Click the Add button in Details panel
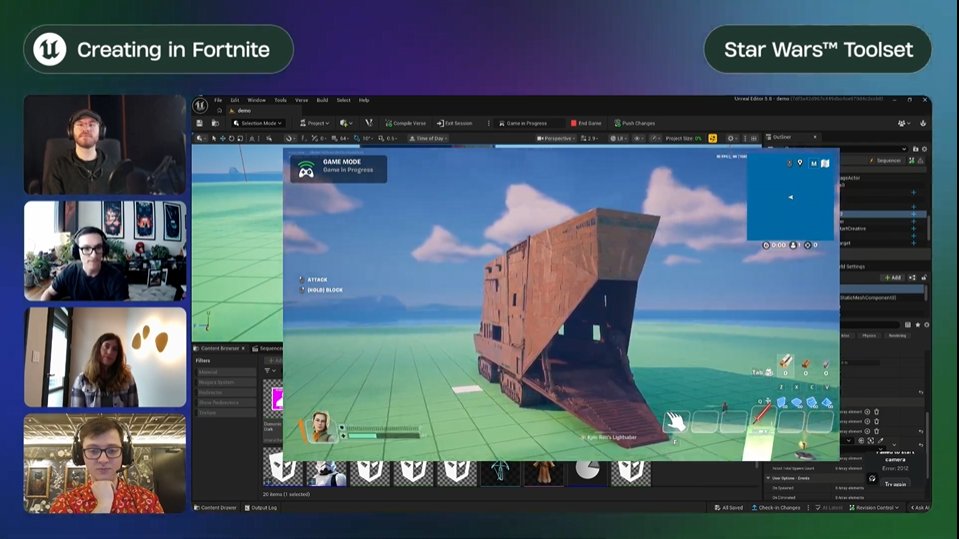This screenshot has height=539, width=959. [893, 278]
